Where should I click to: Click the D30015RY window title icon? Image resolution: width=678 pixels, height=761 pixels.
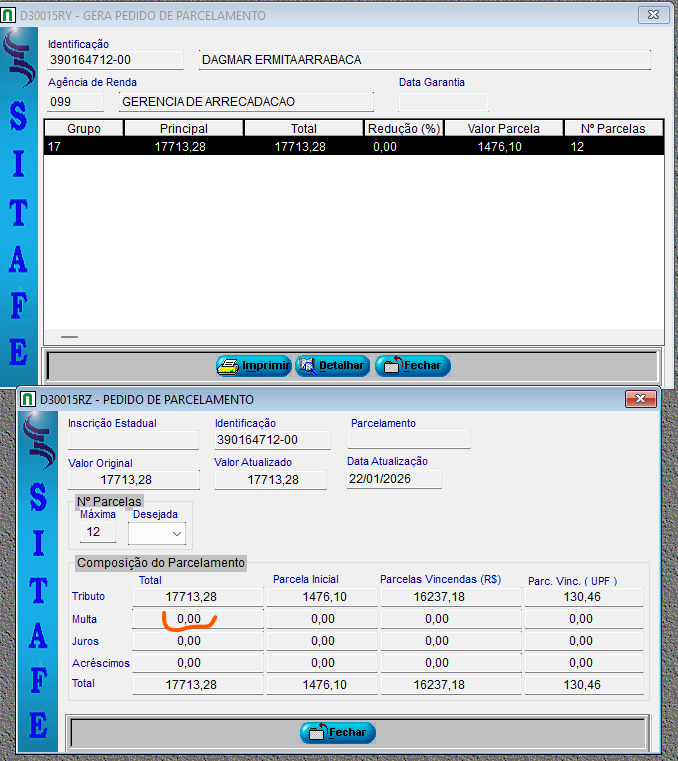10,16
